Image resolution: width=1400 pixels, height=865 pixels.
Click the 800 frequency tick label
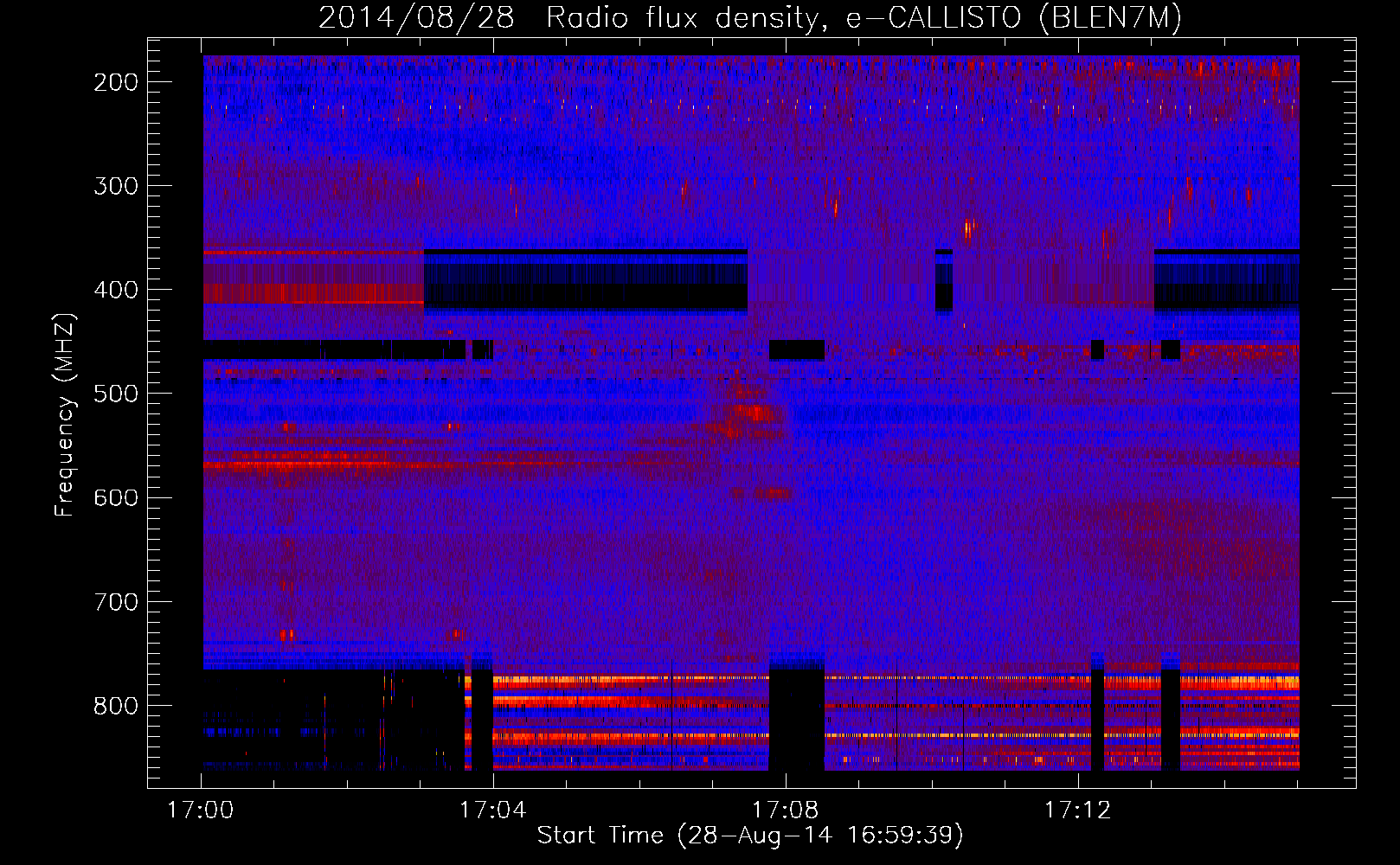pyautogui.click(x=116, y=705)
